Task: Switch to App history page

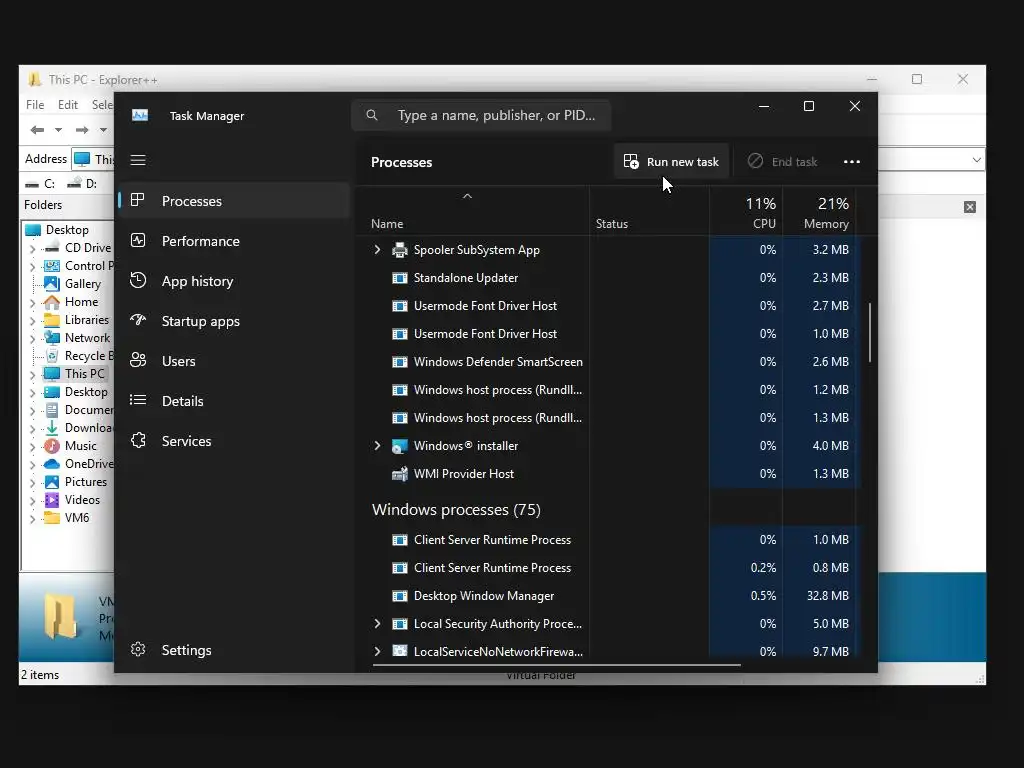Action: click(234, 281)
